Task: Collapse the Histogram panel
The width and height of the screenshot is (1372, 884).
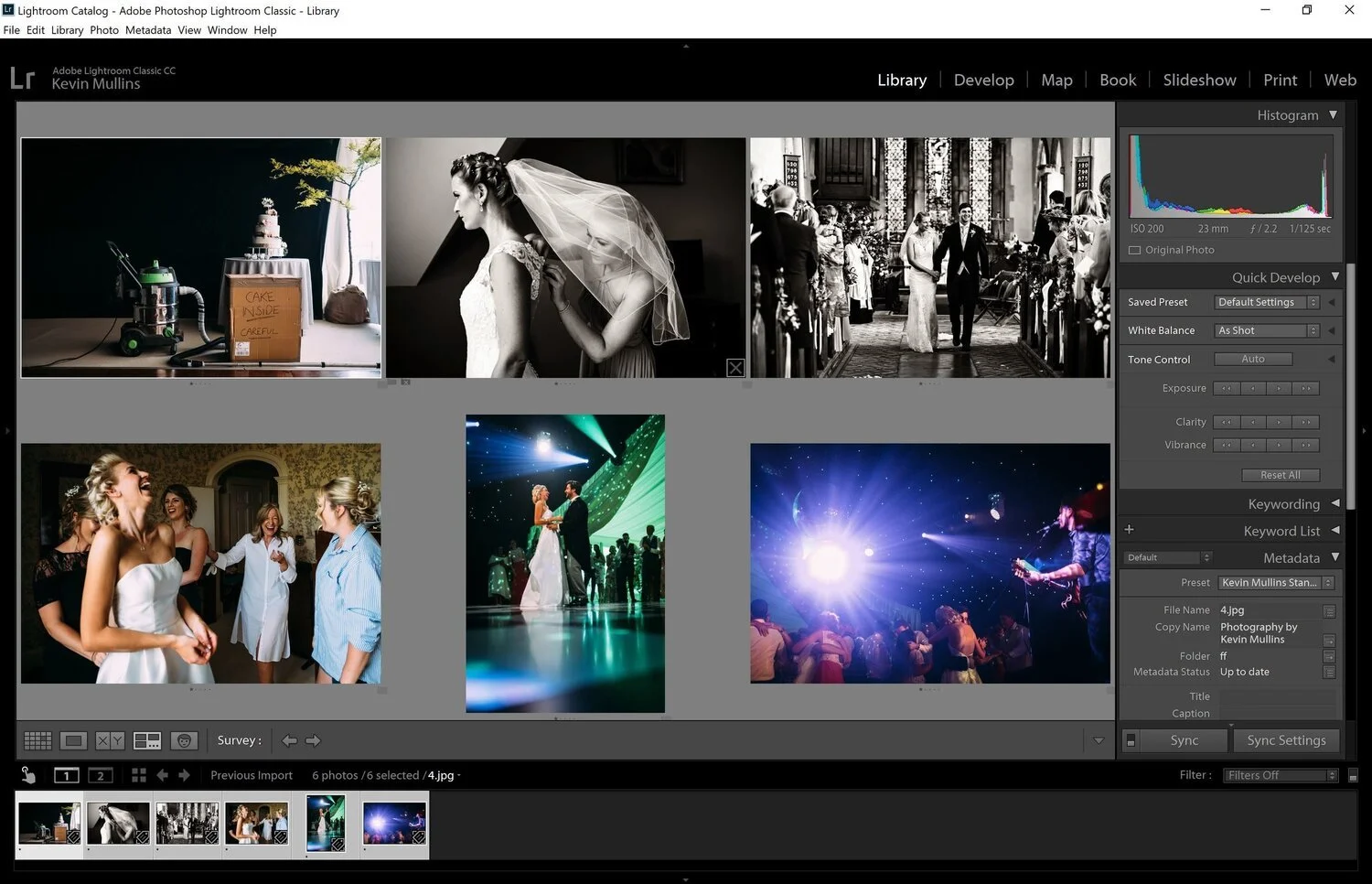Action: [1334, 114]
